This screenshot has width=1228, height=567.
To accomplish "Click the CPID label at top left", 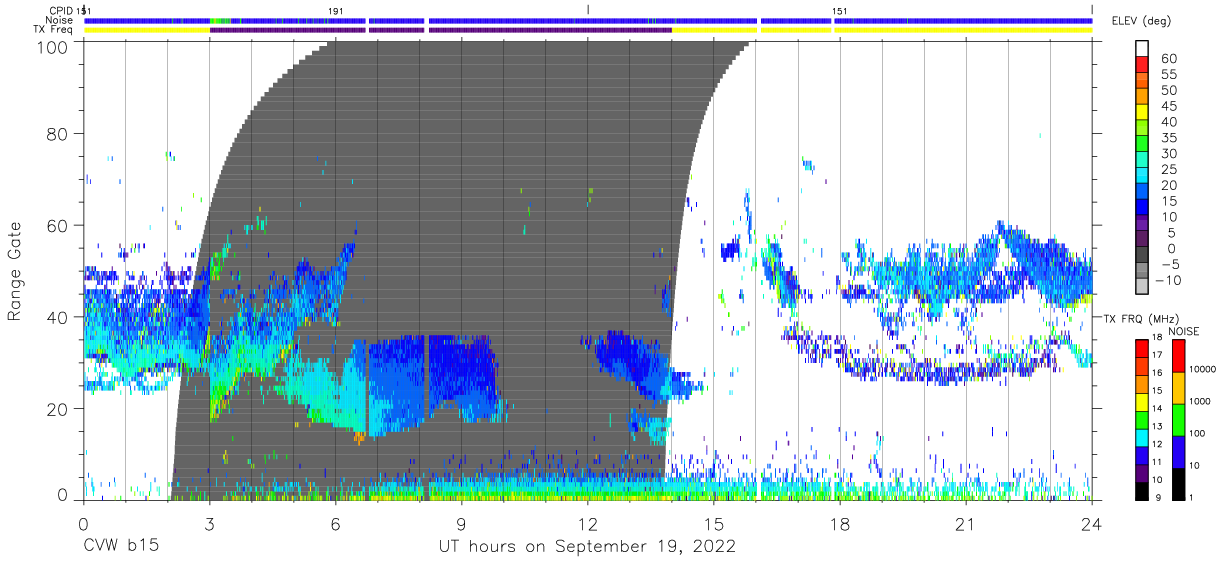I will 59,10.
